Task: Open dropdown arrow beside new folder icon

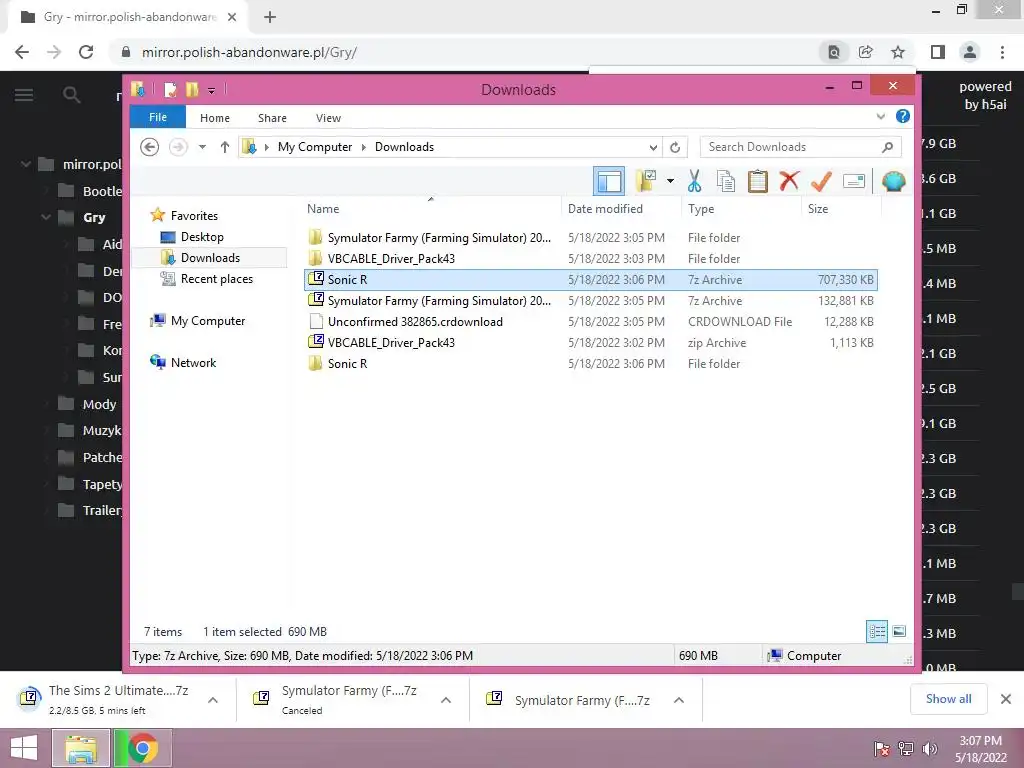Action: coord(670,181)
